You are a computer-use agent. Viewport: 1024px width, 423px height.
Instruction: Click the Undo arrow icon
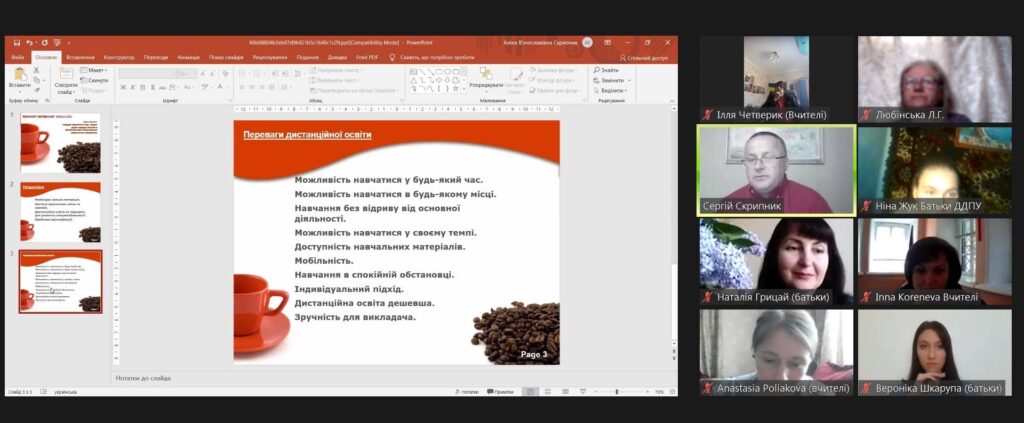coord(30,43)
